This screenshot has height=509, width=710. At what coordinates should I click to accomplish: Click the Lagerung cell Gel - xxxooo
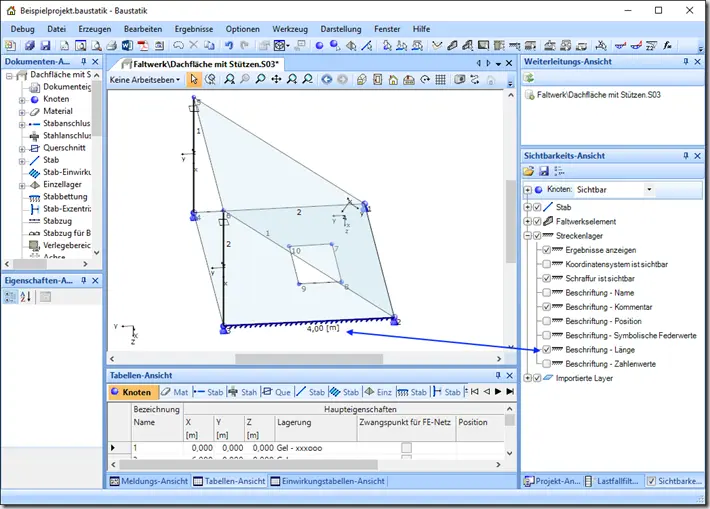tap(315, 448)
